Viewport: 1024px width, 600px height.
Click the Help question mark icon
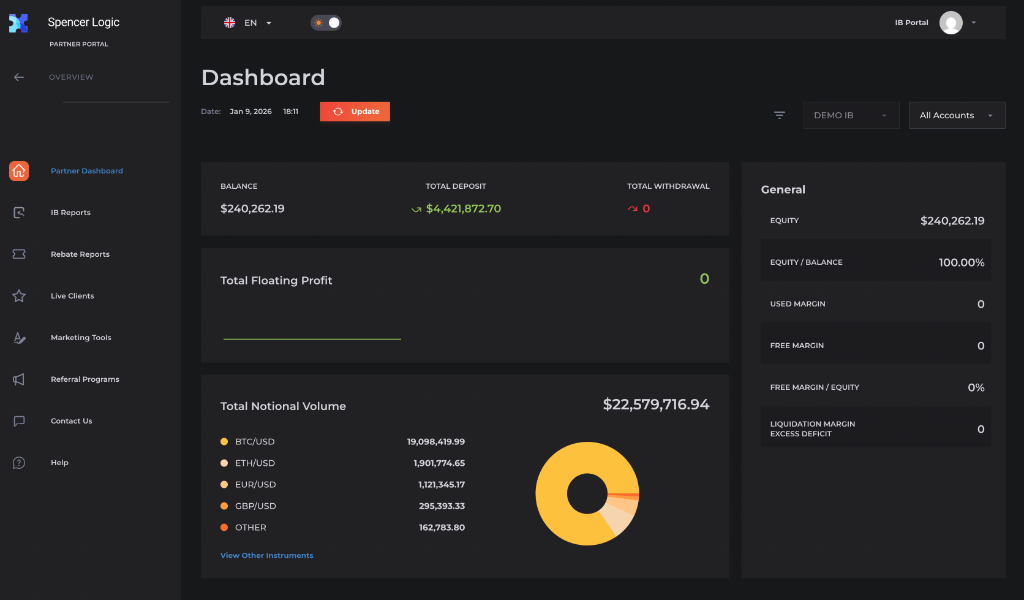tap(18, 462)
